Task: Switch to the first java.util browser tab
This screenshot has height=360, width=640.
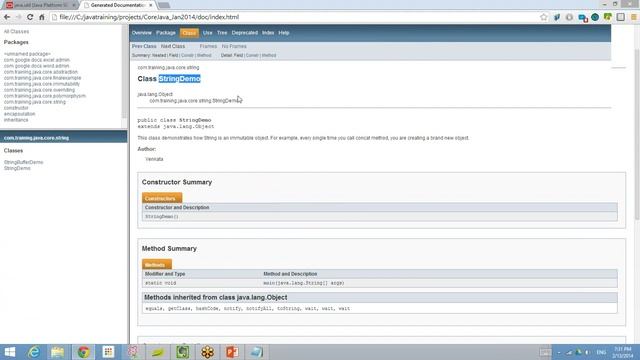Action: 40,5
